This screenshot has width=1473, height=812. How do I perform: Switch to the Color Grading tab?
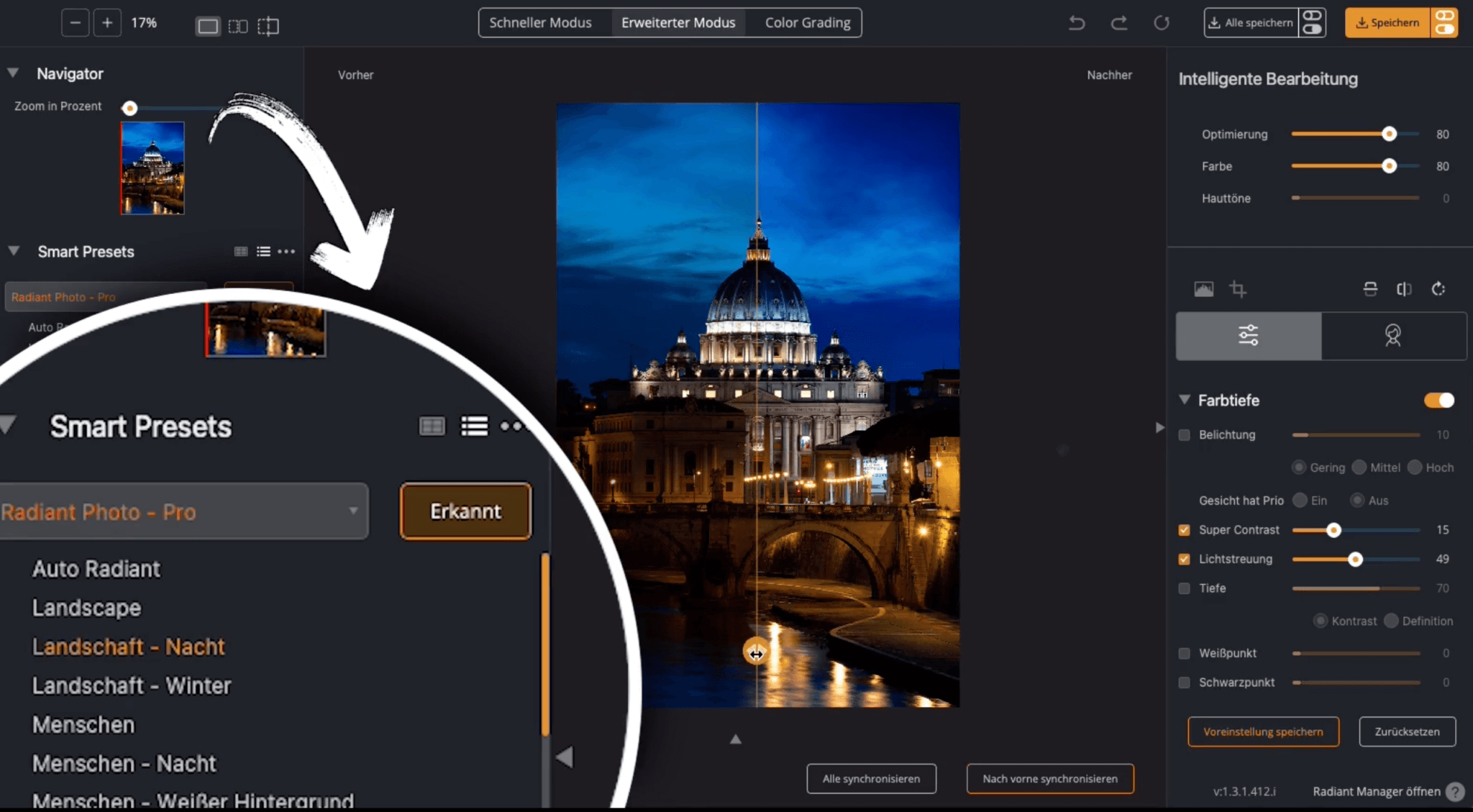point(806,22)
